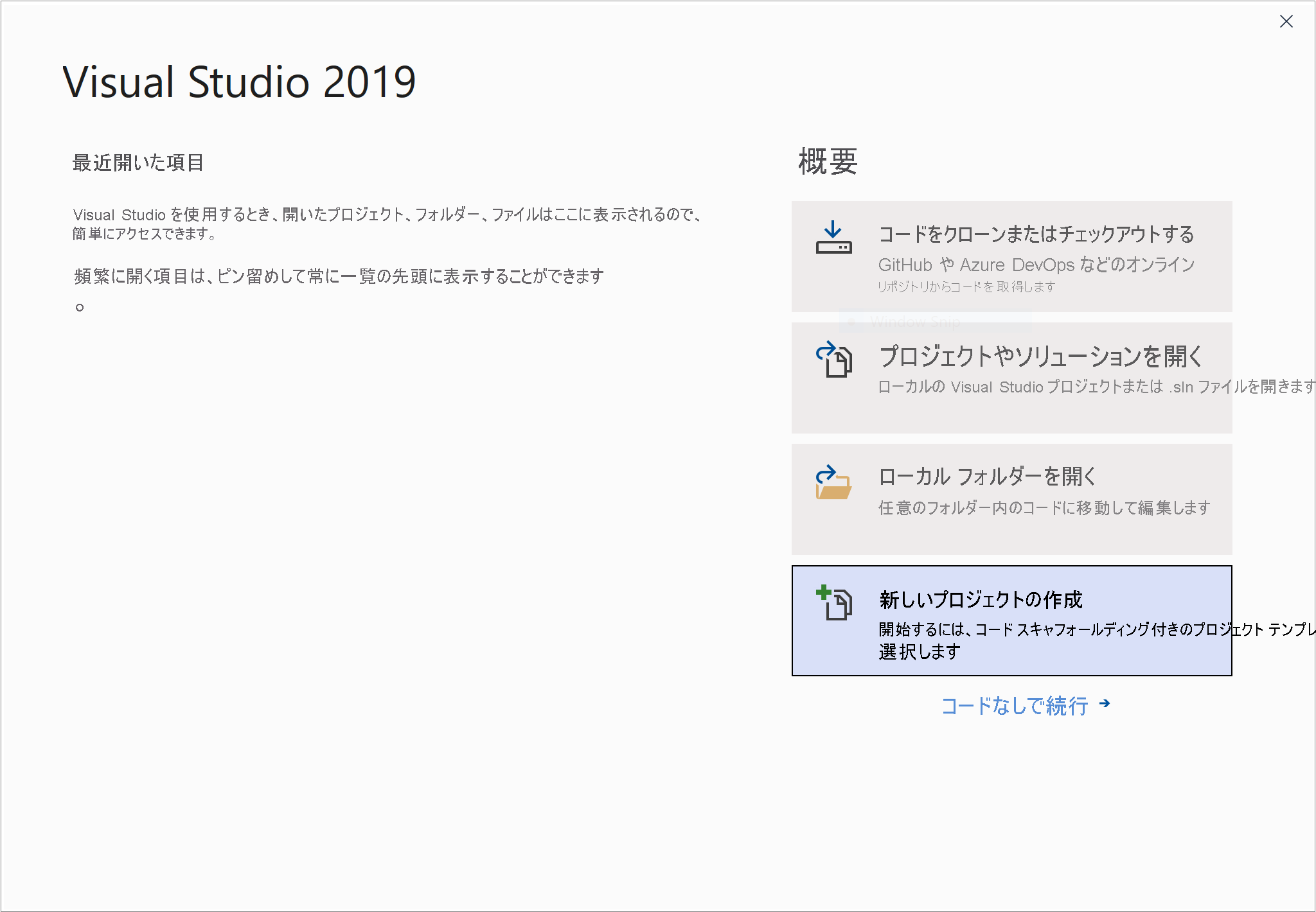This screenshot has width=1316, height=912.
Task: Start 新しいプロジェクトの作成
Action: point(1011,620)
